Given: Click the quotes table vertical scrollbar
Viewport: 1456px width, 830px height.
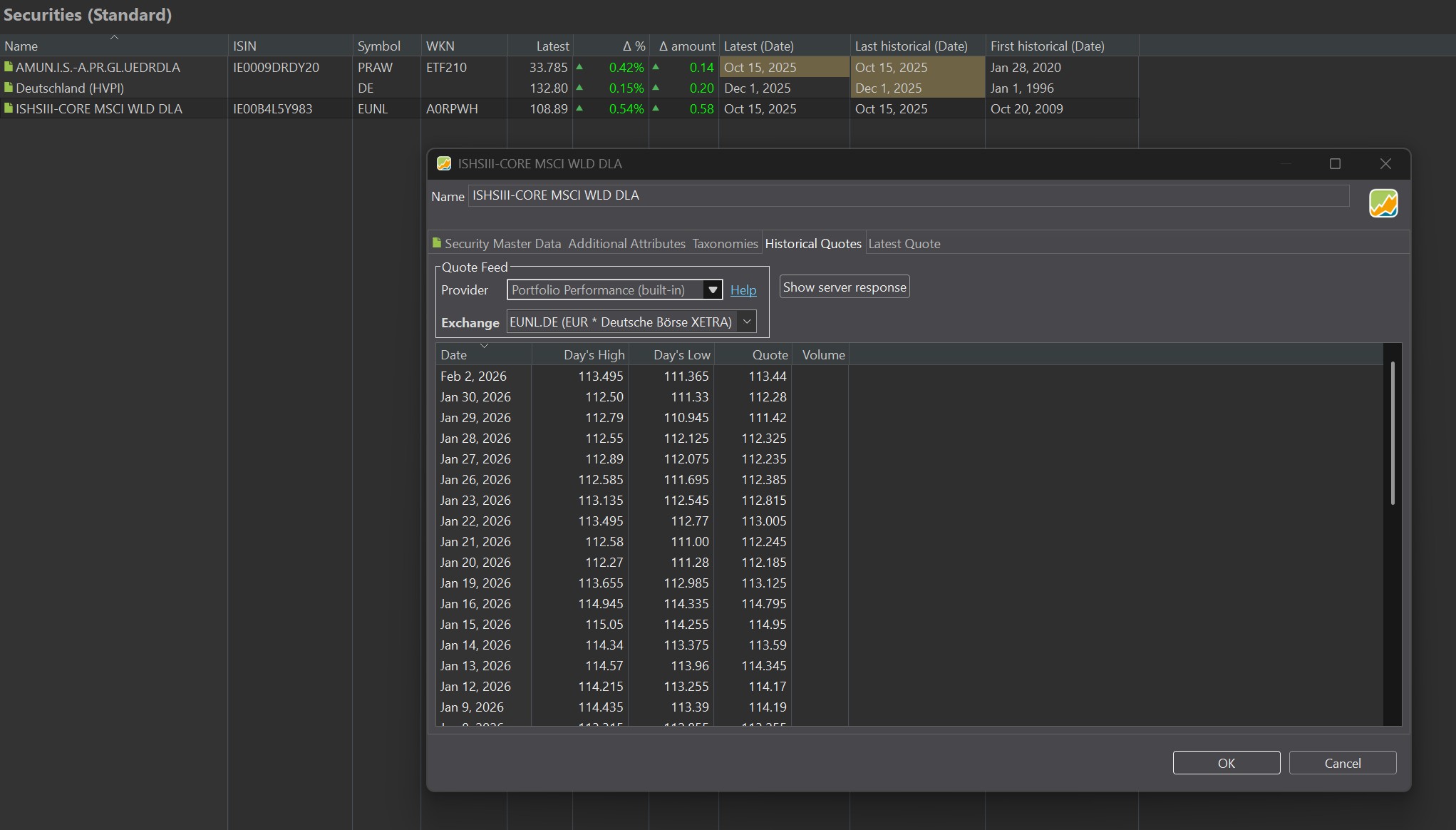Looking at the screenshot, I should 1392,434.
